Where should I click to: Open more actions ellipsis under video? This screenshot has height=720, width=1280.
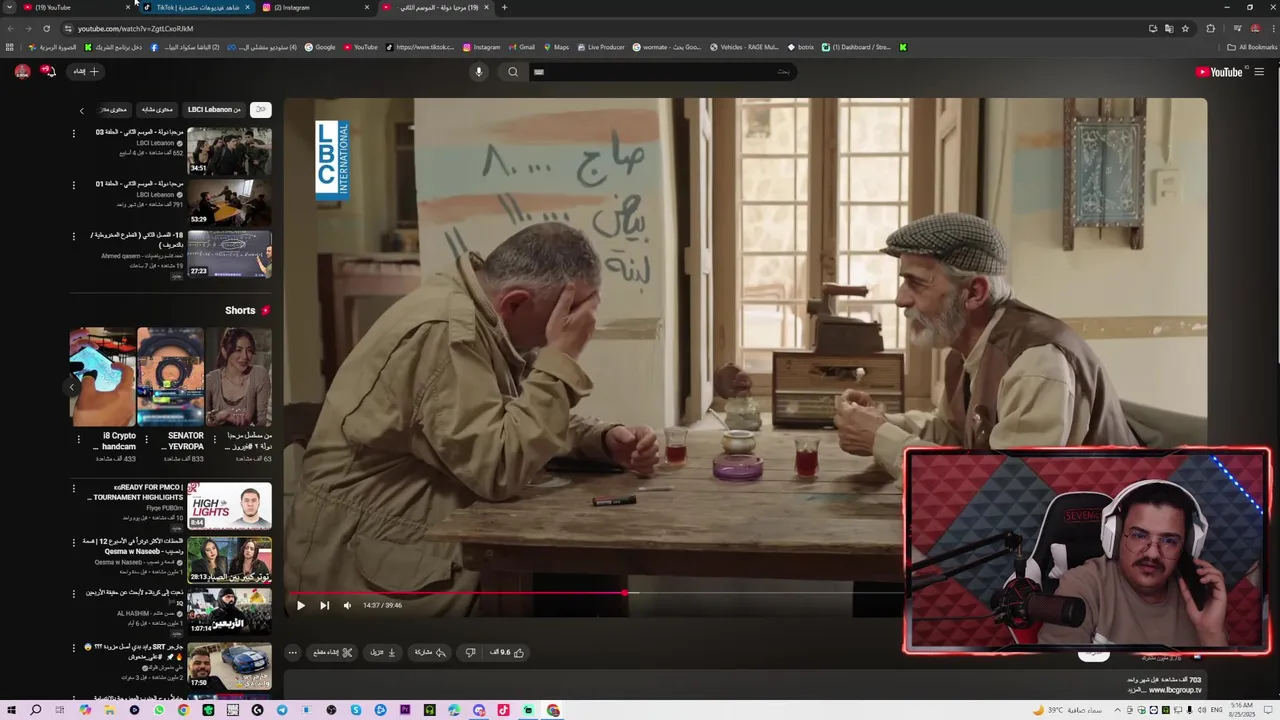[x=292, y=652]
